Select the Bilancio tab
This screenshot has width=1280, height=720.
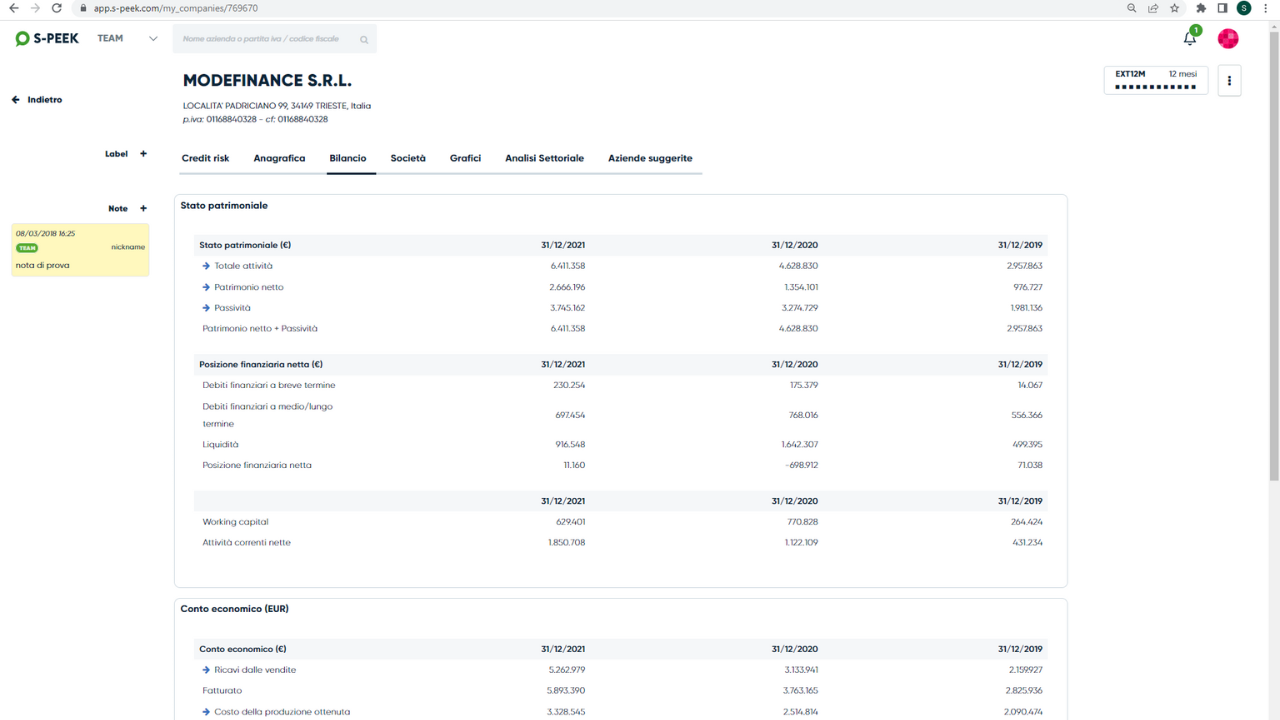pyautogui.click(x=348, y=158)
